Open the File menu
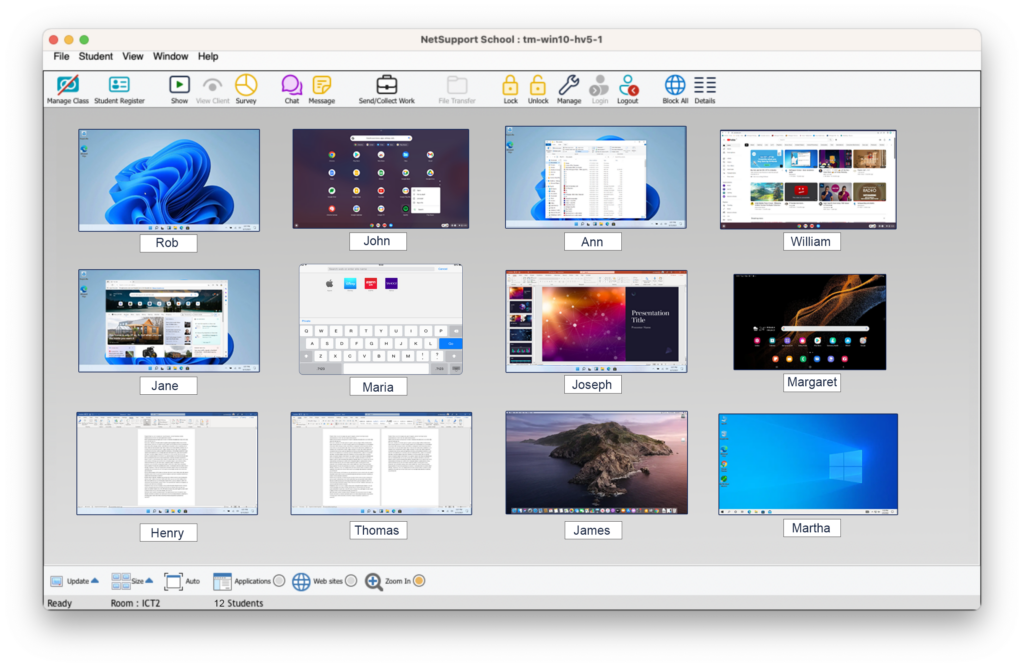Image resolution: width=1024 pixels, height=667 pixels. [61, 57]
